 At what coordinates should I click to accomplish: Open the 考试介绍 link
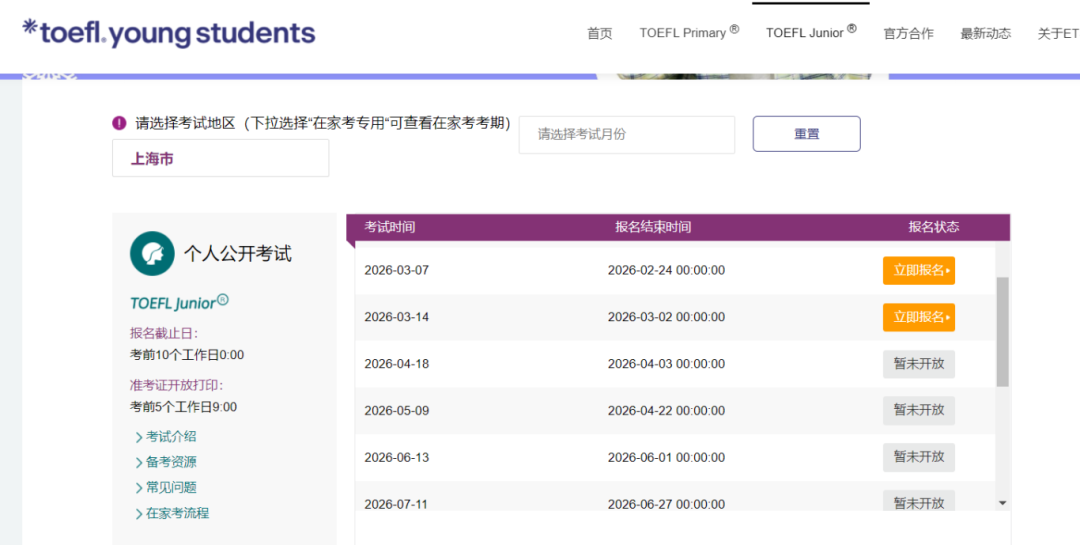click(x=171, y=438)
